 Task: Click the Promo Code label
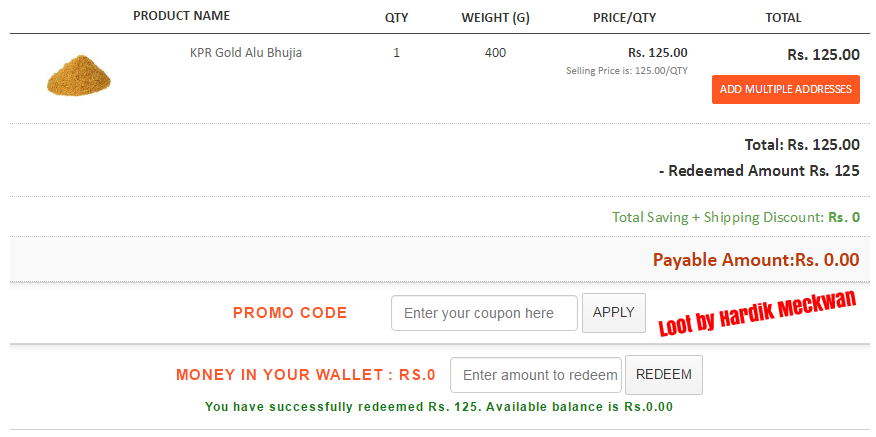coord(290,313)
